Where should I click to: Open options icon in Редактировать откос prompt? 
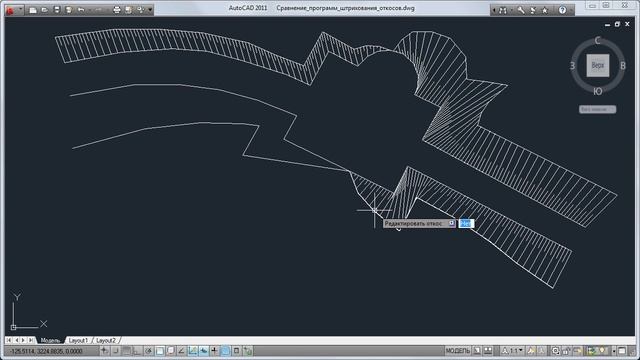click(451, 223)
